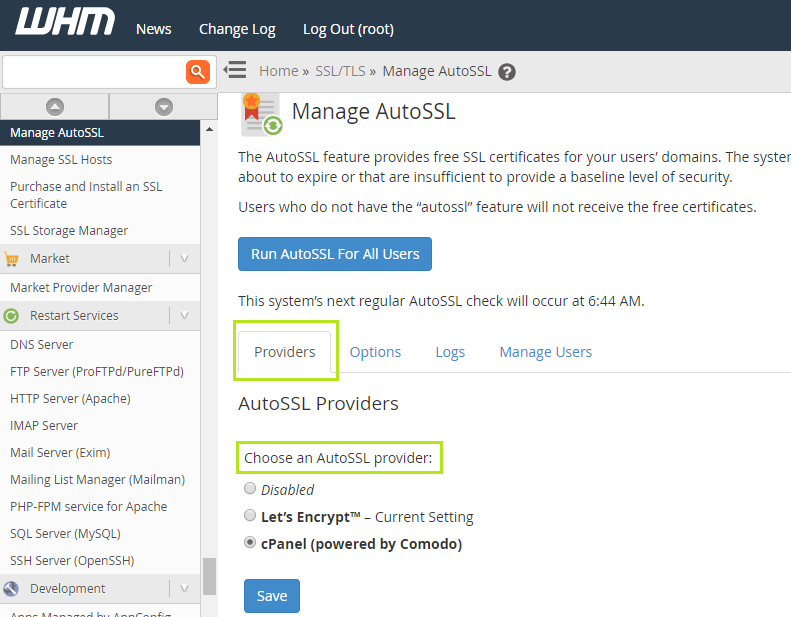The height and width of the screenshot is (617, 791).
Task: Click Run AutoSSL For All Users button
Action: pyautogui.click(x=335, y=254)
